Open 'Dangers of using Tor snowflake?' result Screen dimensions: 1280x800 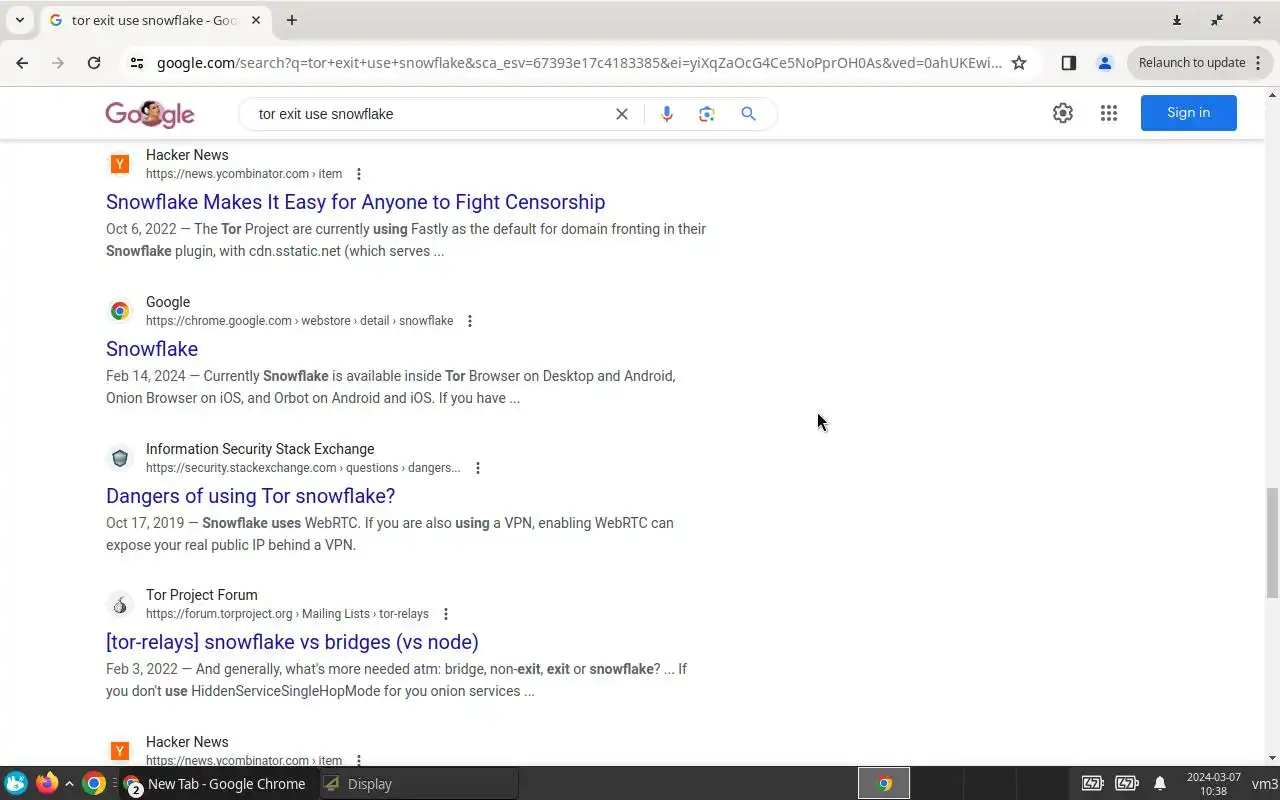pyautogui.click(x=250, y=496)
